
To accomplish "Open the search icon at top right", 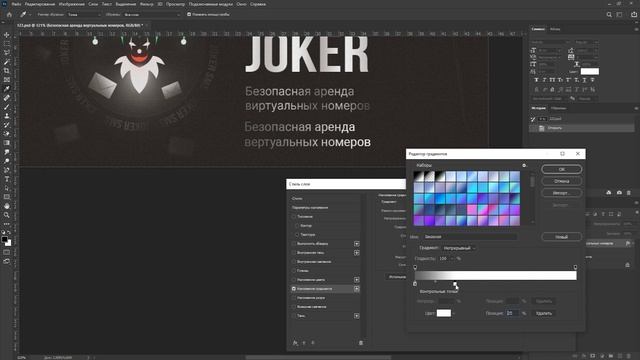I will click(x=609, y=14).
